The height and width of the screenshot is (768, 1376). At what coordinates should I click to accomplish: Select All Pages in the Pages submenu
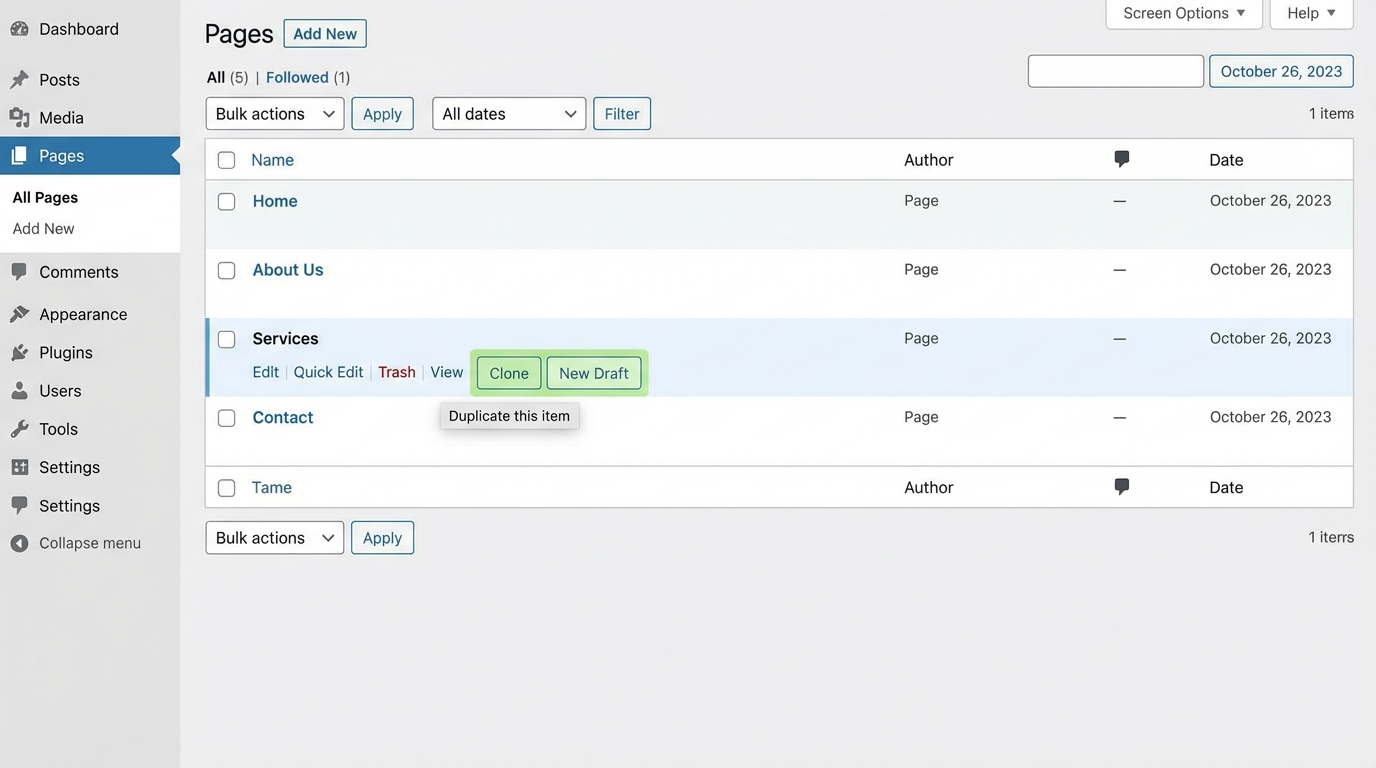click(44, 196)
